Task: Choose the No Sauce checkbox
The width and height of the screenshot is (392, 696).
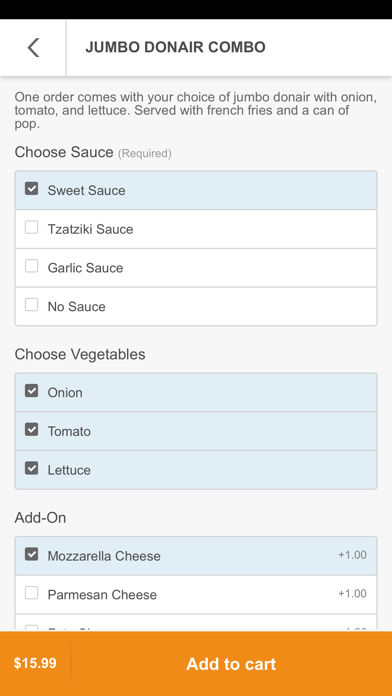Action: (x=31, y=305)
